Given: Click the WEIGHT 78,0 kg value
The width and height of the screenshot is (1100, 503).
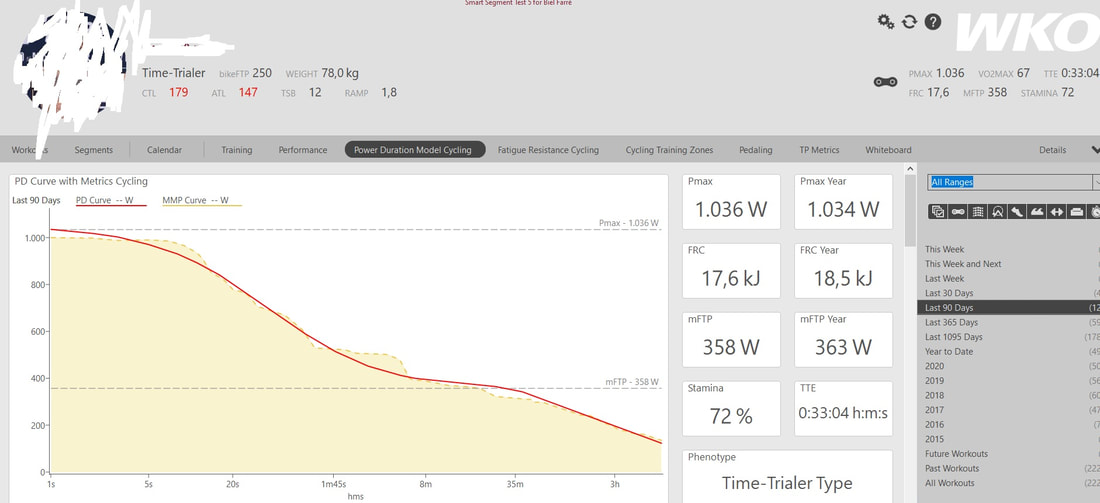Looking at the screenshot, I should pyautogui.click(x=340, y=73).
